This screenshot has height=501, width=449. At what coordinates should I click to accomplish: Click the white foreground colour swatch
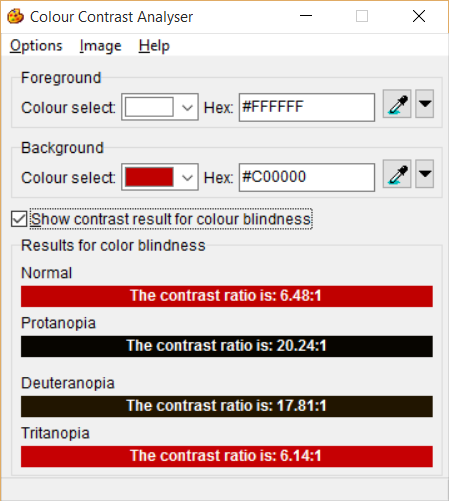point(149,107)
